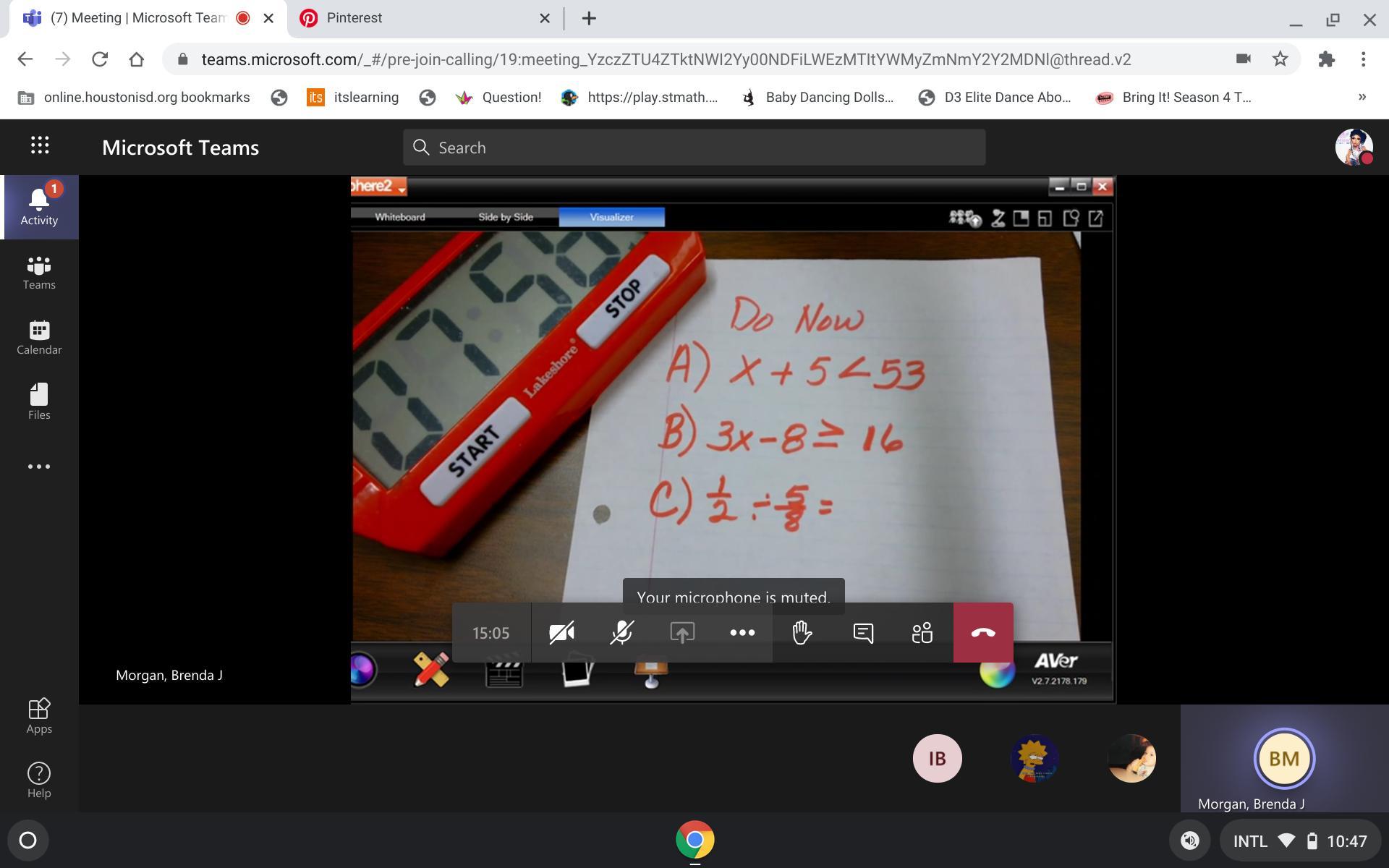Show the participants panel
1389x868 pixels.
[x=922, y=633]
